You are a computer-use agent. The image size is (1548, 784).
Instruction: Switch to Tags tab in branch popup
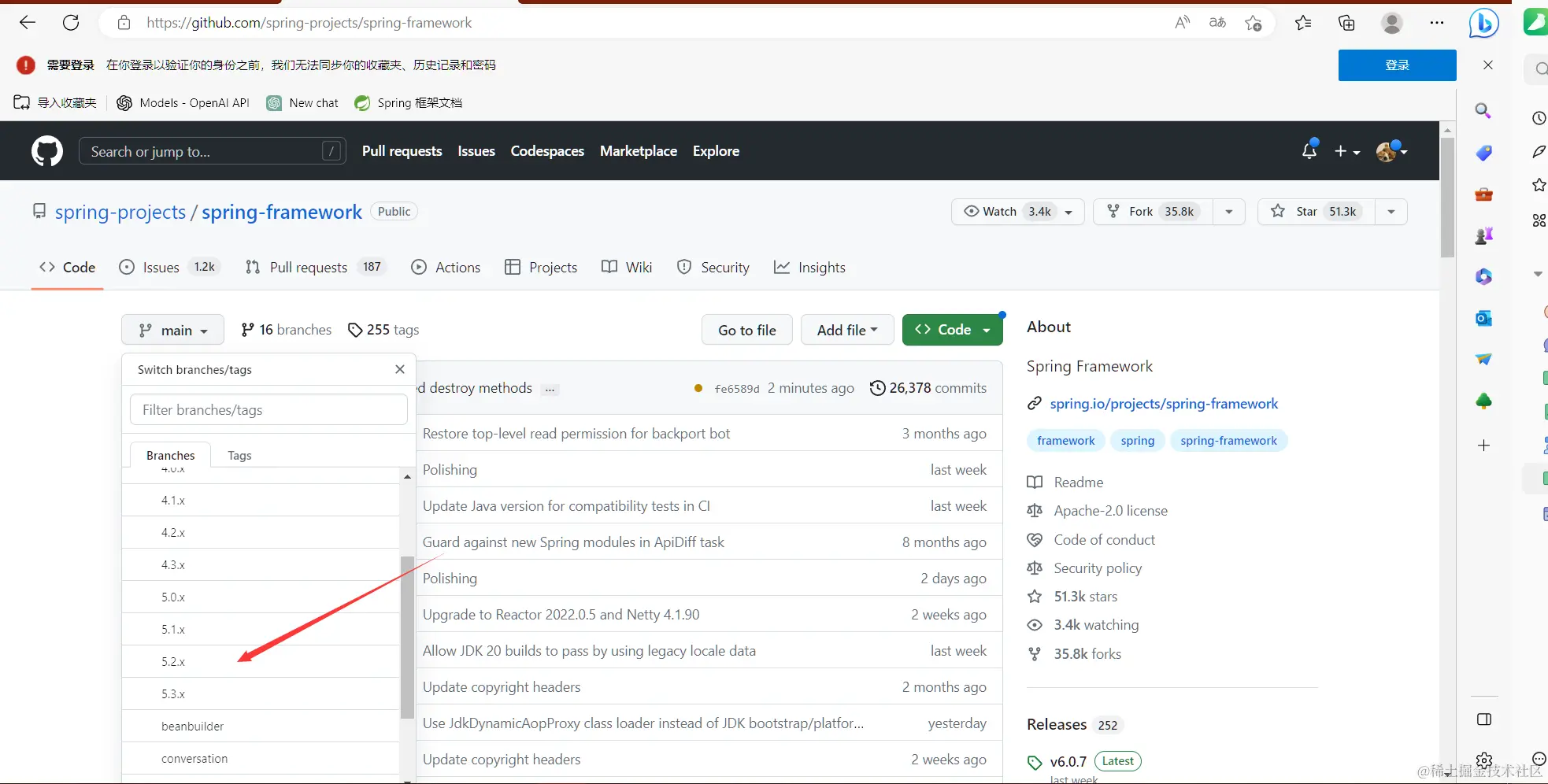pos(239,456)
